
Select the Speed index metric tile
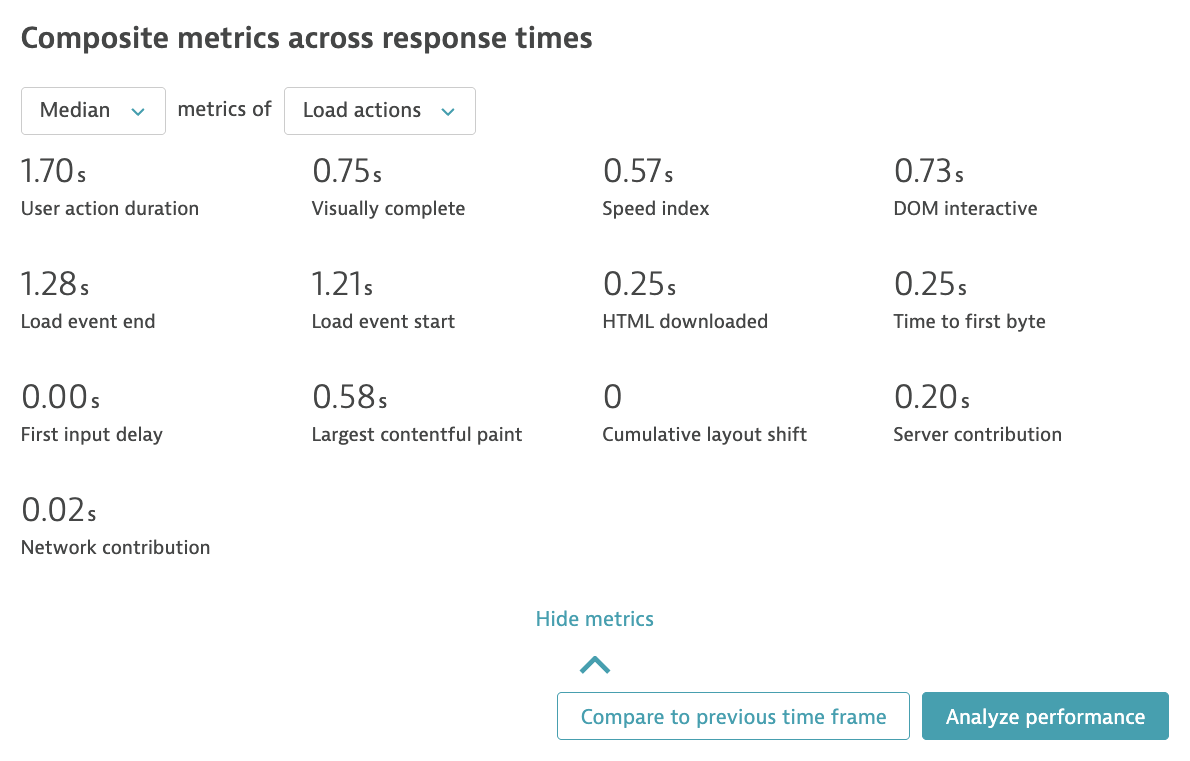point(656,187)
